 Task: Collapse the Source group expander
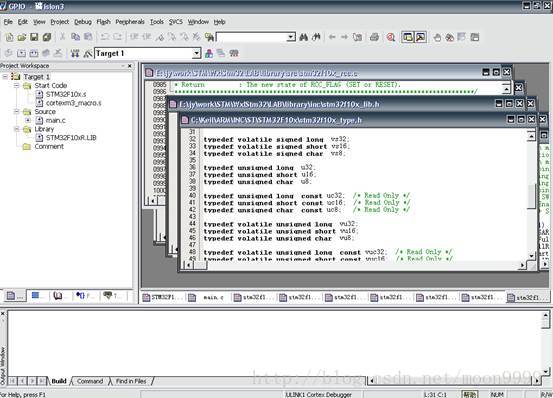pyautogui.click(x=17, y=111)
